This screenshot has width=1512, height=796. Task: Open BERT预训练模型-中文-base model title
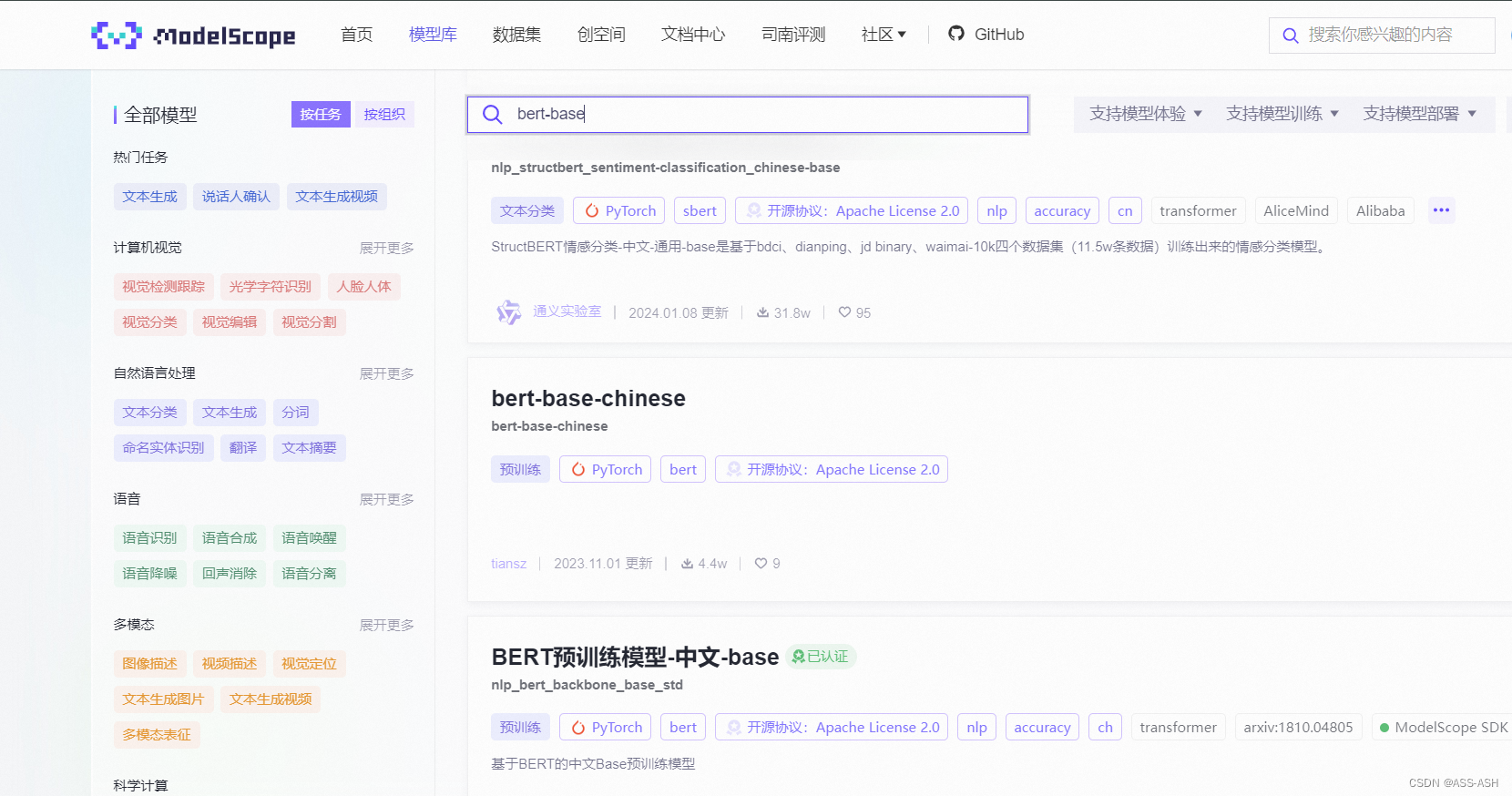(635, 657)
